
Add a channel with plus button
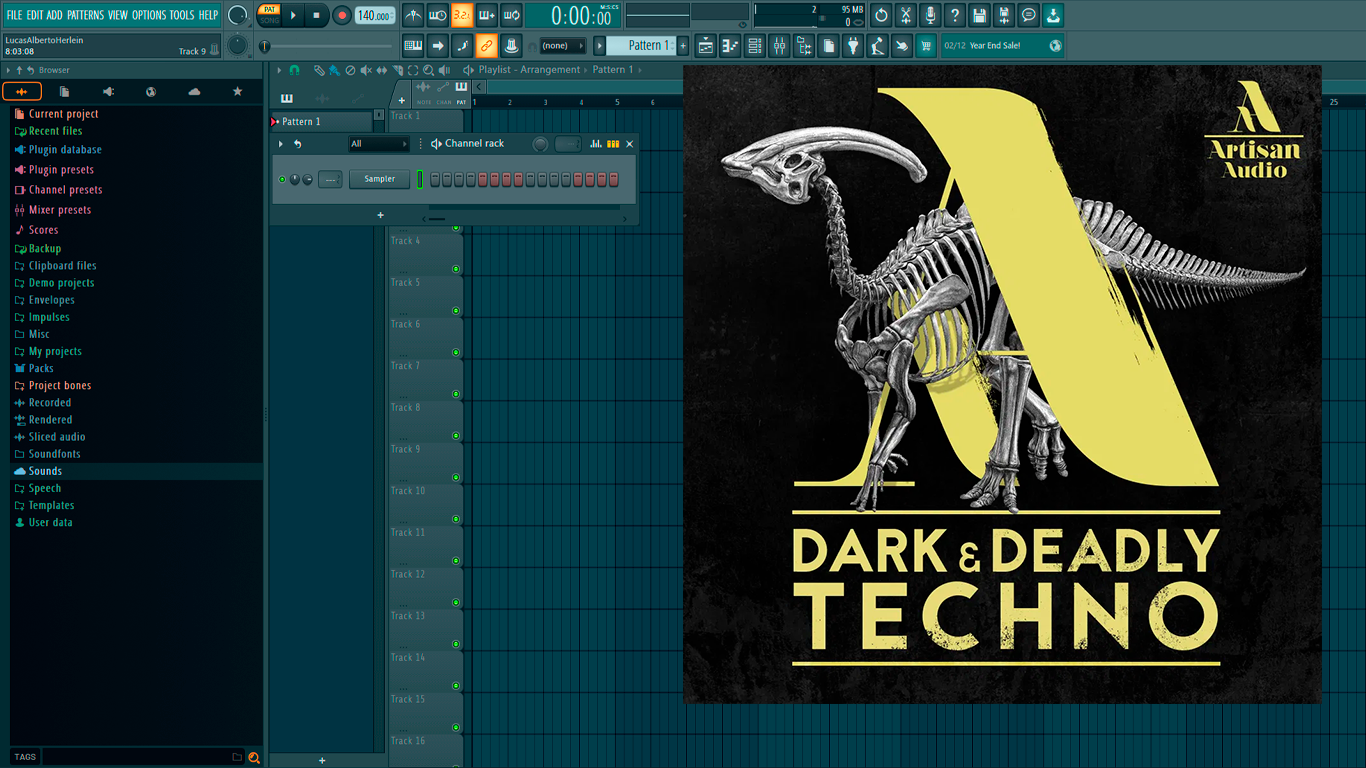(x=380, y=215)
